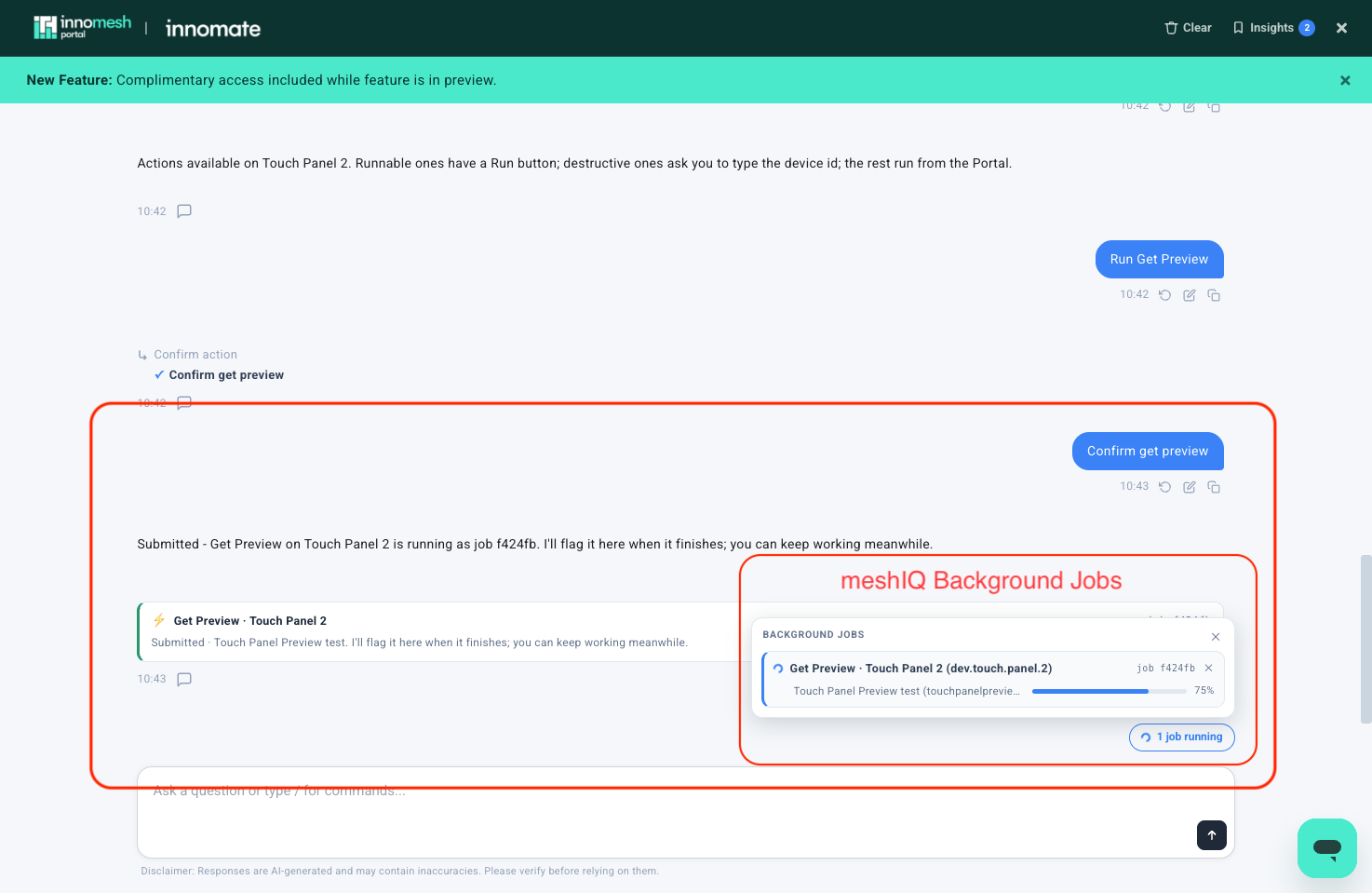Open the teal chat support widget
1372x893 pixels.
(1327, 848)
